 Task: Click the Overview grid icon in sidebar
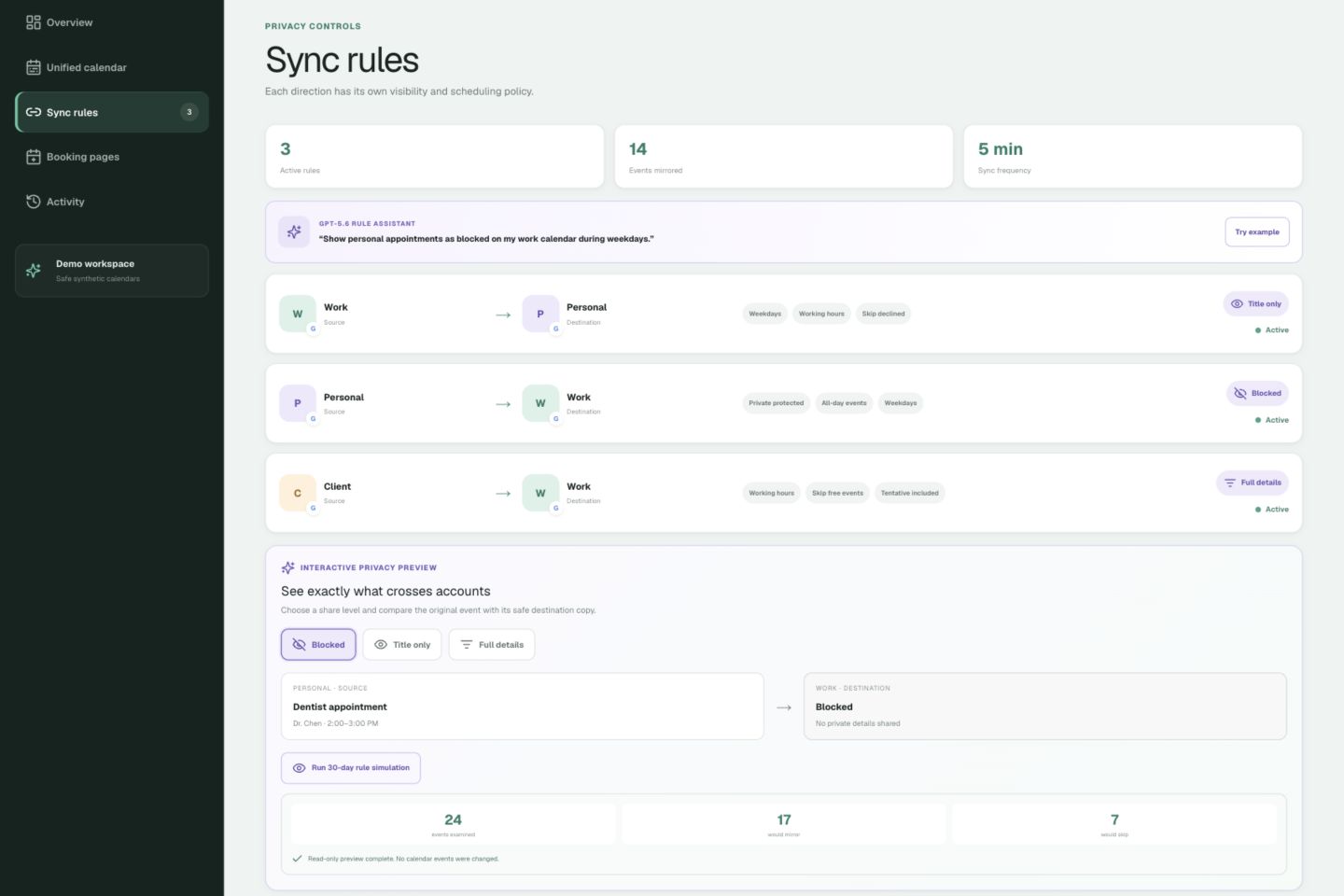click(34, 22)
